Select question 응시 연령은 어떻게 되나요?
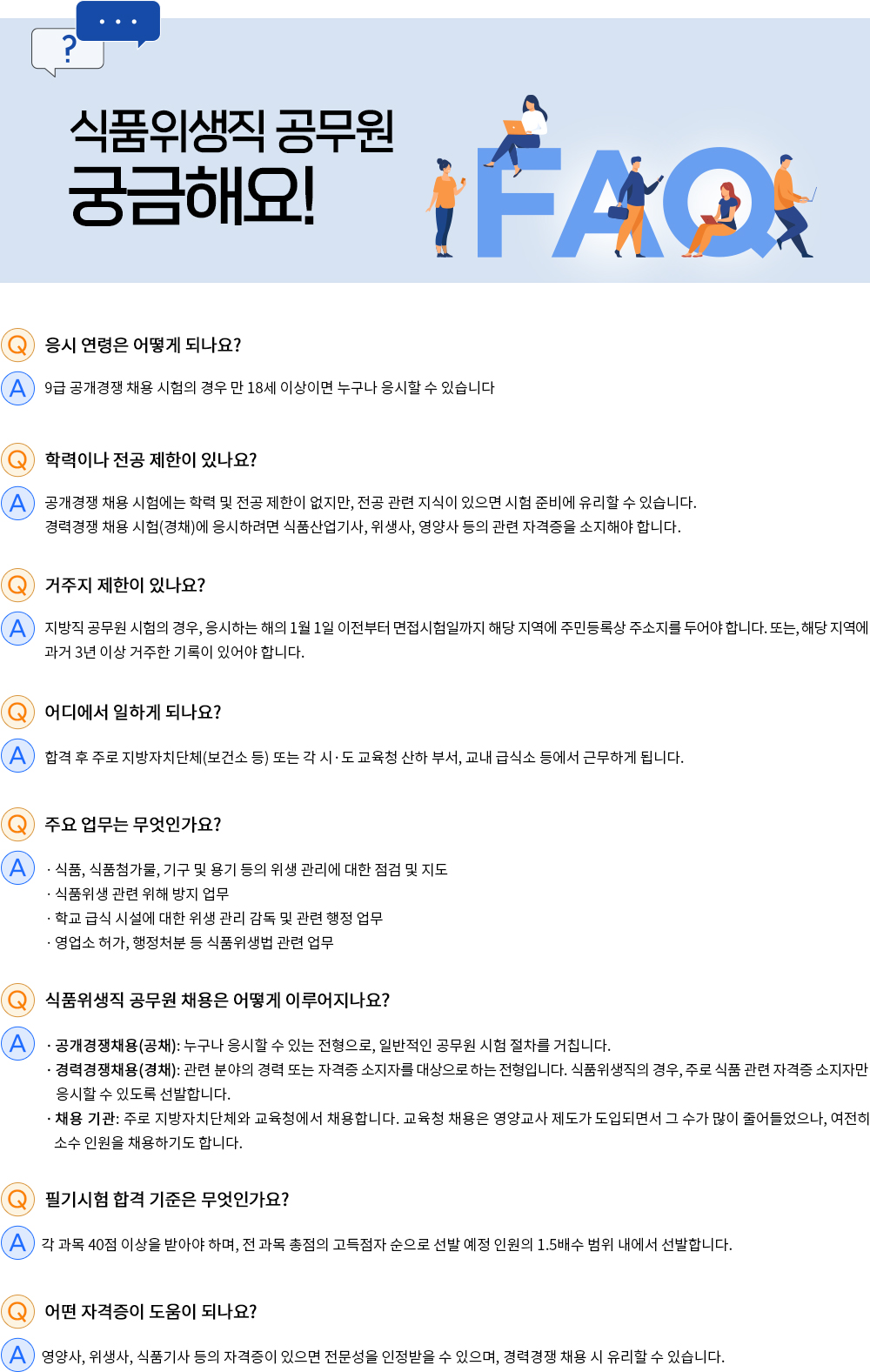Image resolution: width=870 pixels, height=1372 pixels. pyautogui.click(x=143, y=345)
